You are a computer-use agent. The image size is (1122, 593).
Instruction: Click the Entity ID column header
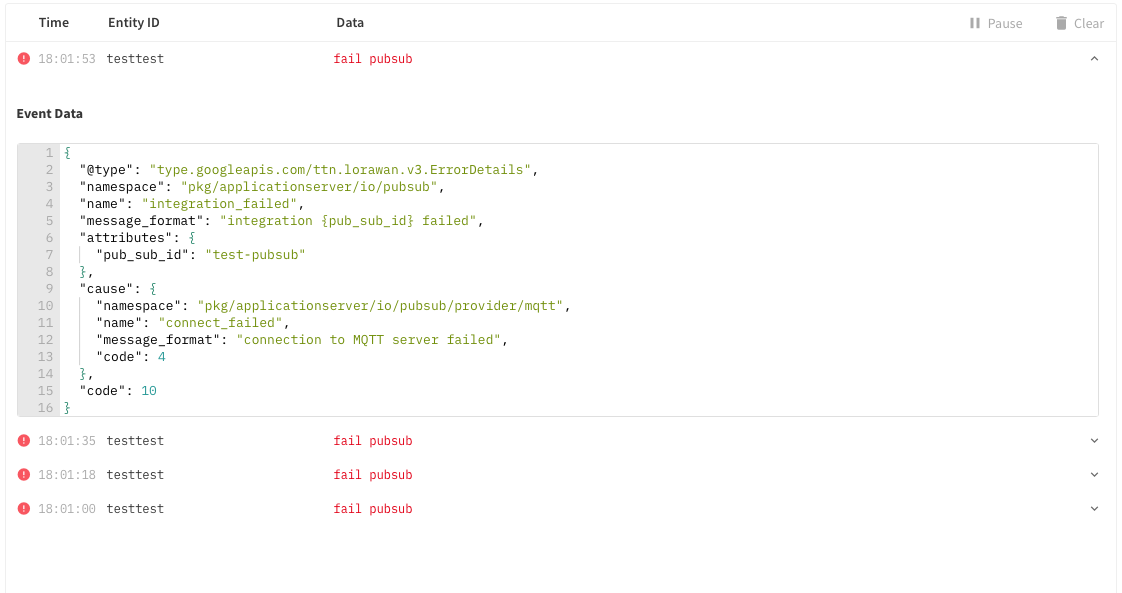(133, 22)
